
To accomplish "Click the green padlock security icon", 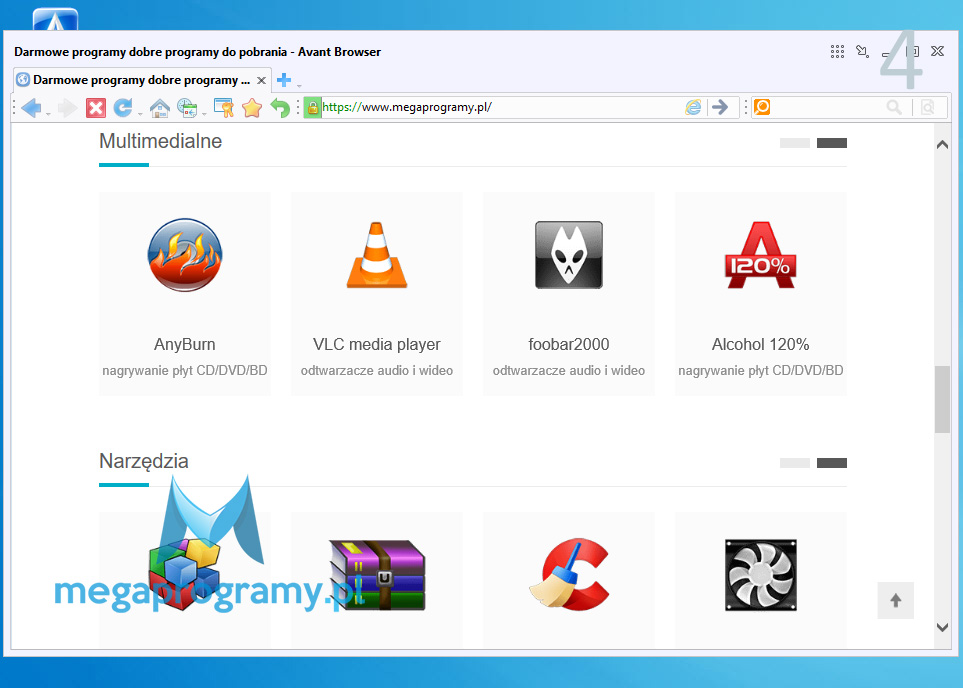I will point(313,108).
